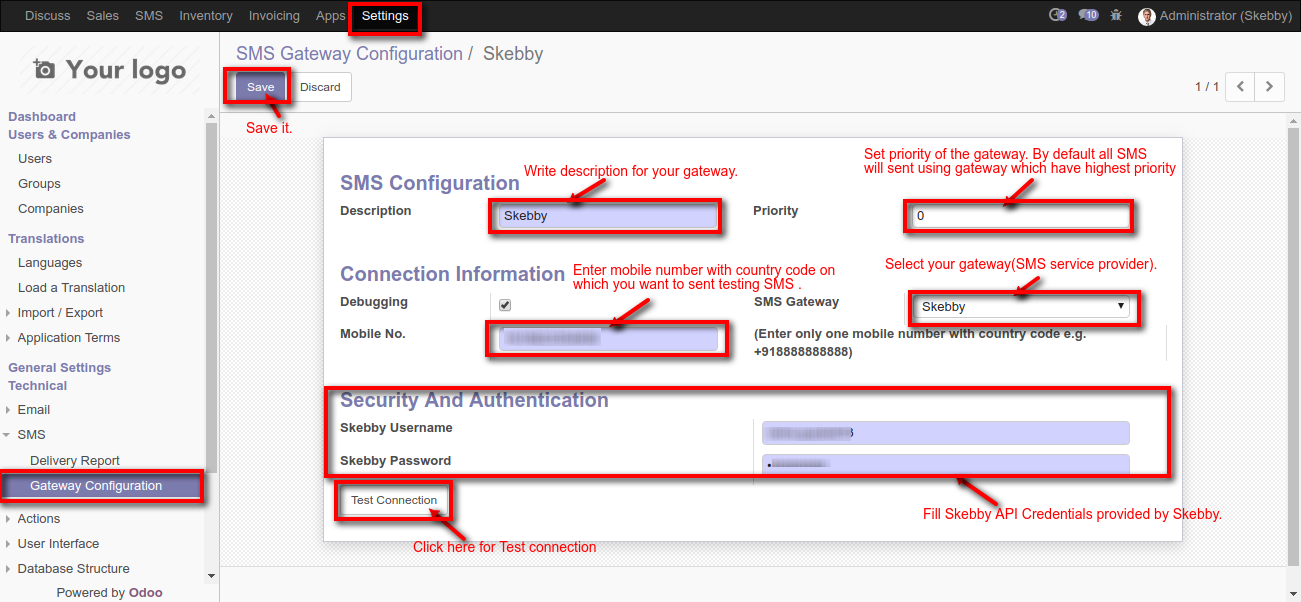Expand the User Interface section
Screen dimensions: 1301x602
click(x=58, y=544)
